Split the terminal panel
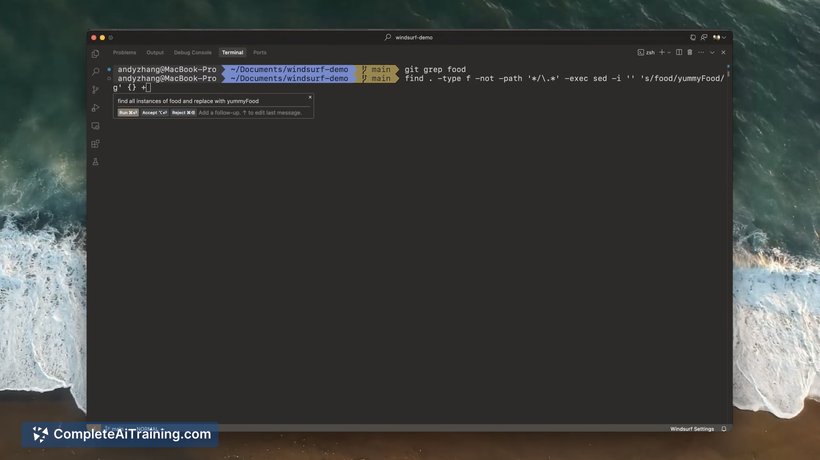The image size is (820, 460). (679, 52)
